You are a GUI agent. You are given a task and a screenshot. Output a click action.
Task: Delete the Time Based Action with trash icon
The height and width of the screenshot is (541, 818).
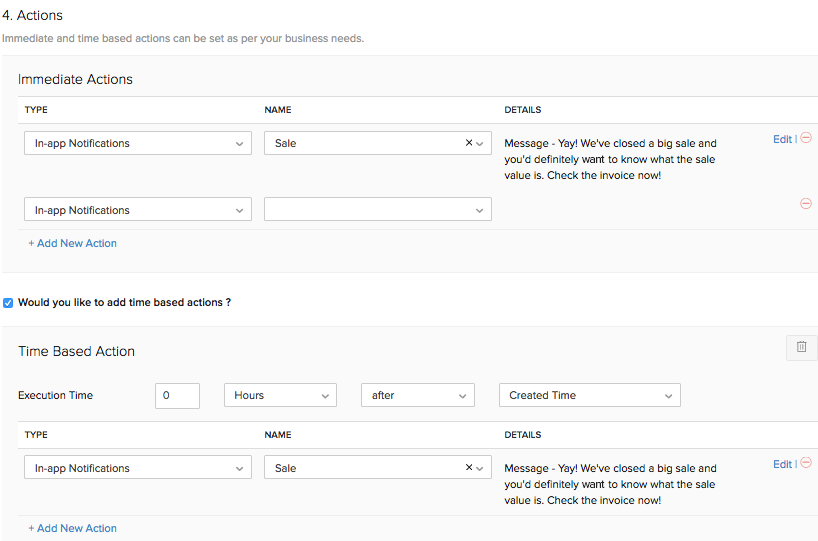click(x=801, y=347)
